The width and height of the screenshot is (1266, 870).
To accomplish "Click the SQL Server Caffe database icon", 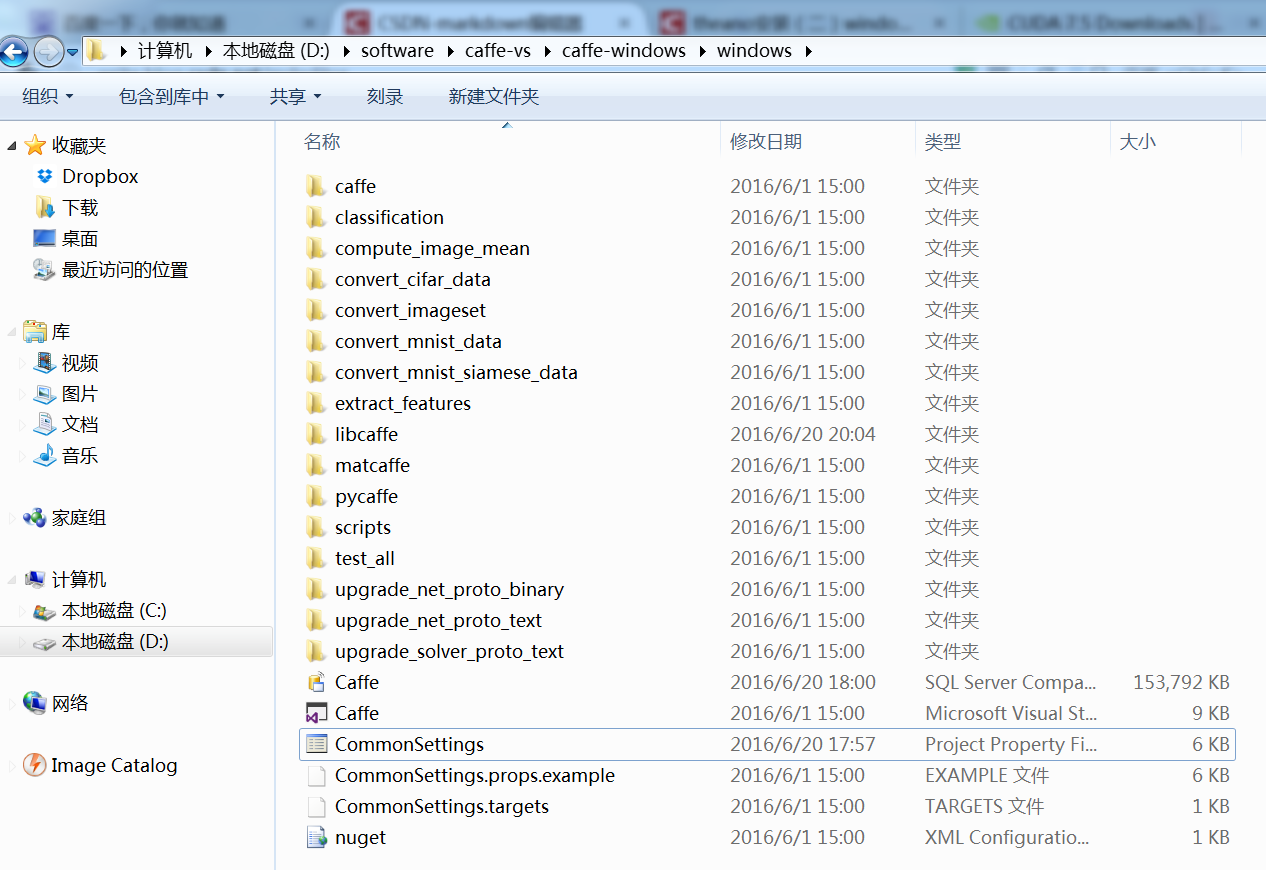I will (316, 682).
